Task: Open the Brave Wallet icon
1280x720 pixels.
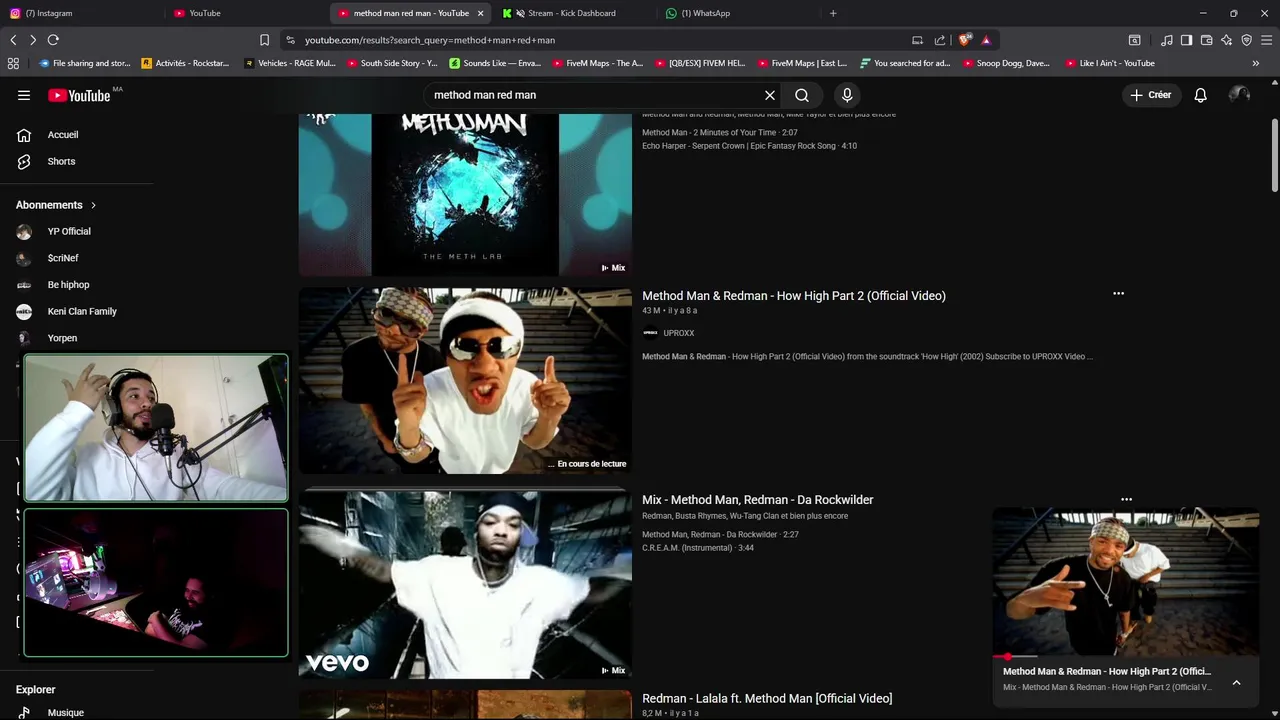Action: [1206, 40]
